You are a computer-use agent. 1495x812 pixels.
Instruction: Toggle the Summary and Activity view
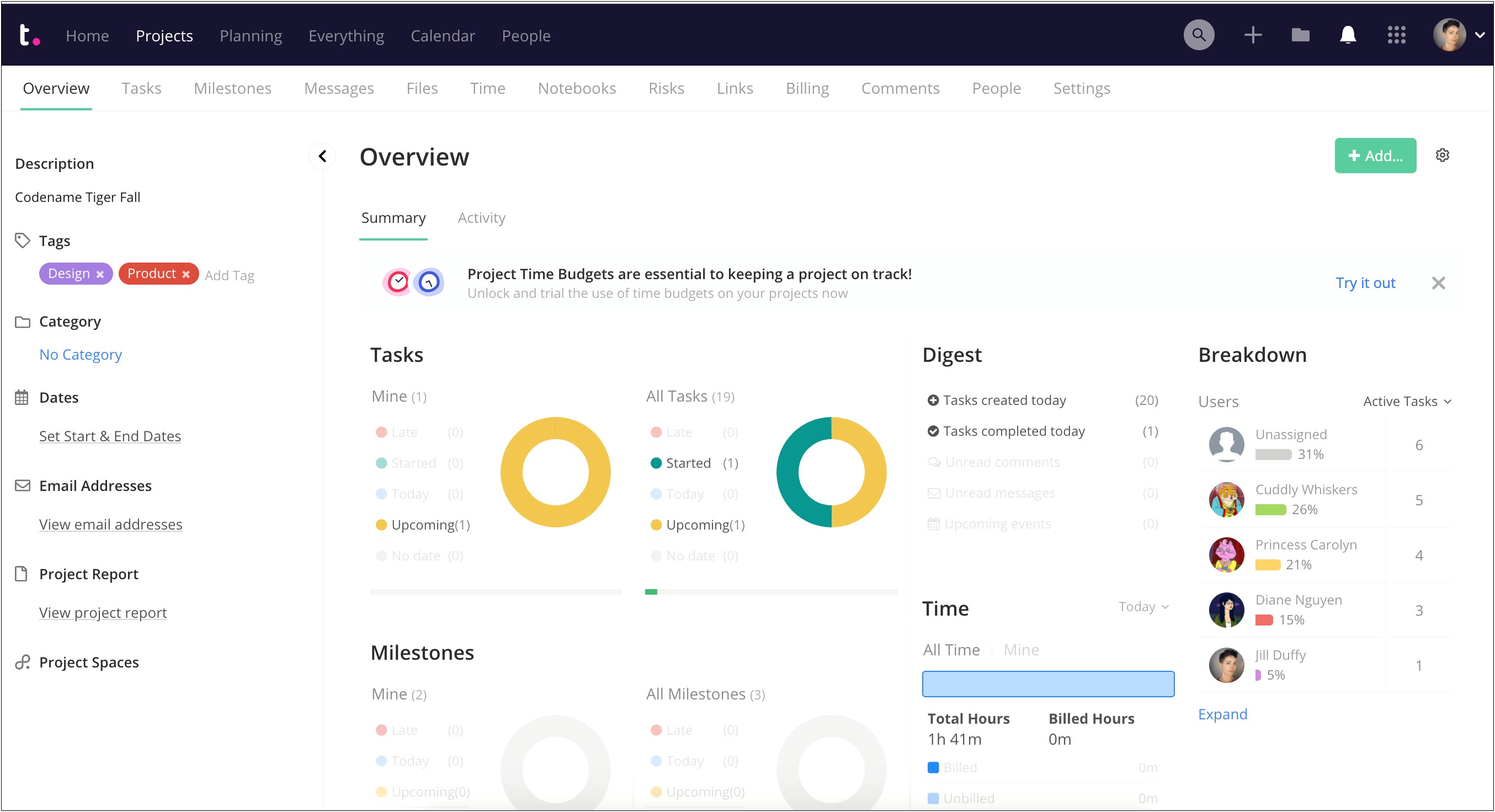pos(481,217)
